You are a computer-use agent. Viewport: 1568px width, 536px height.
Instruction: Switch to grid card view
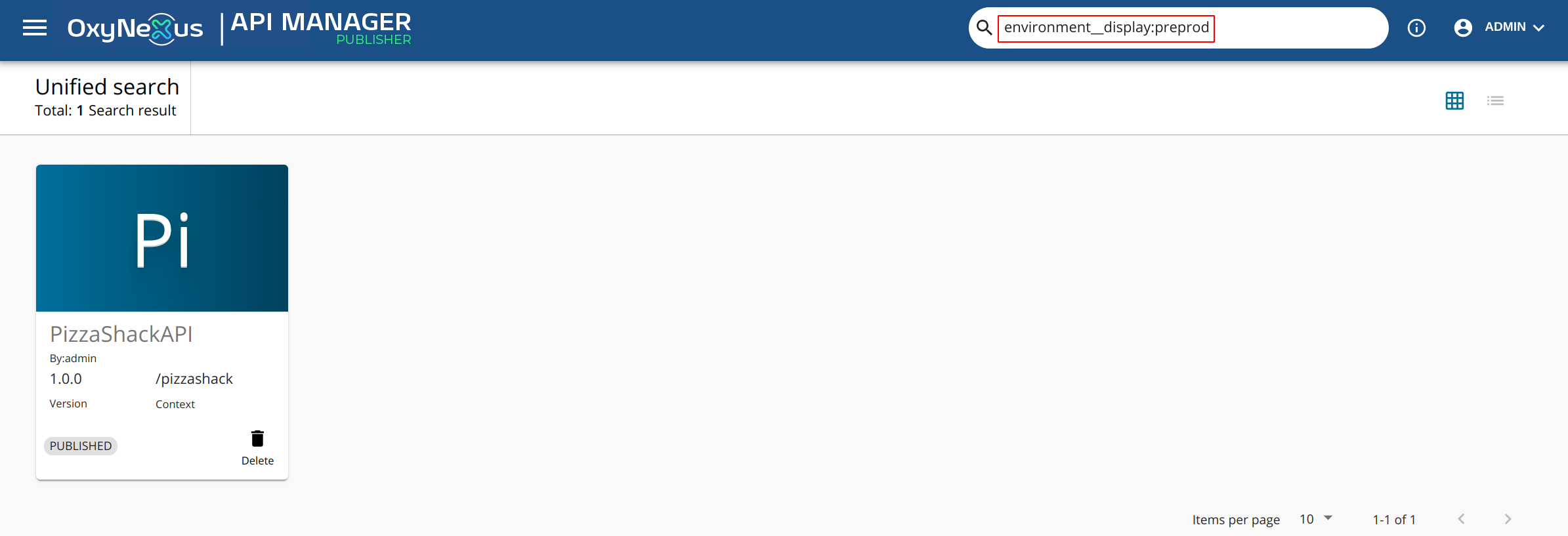(x=1454, y=100)
